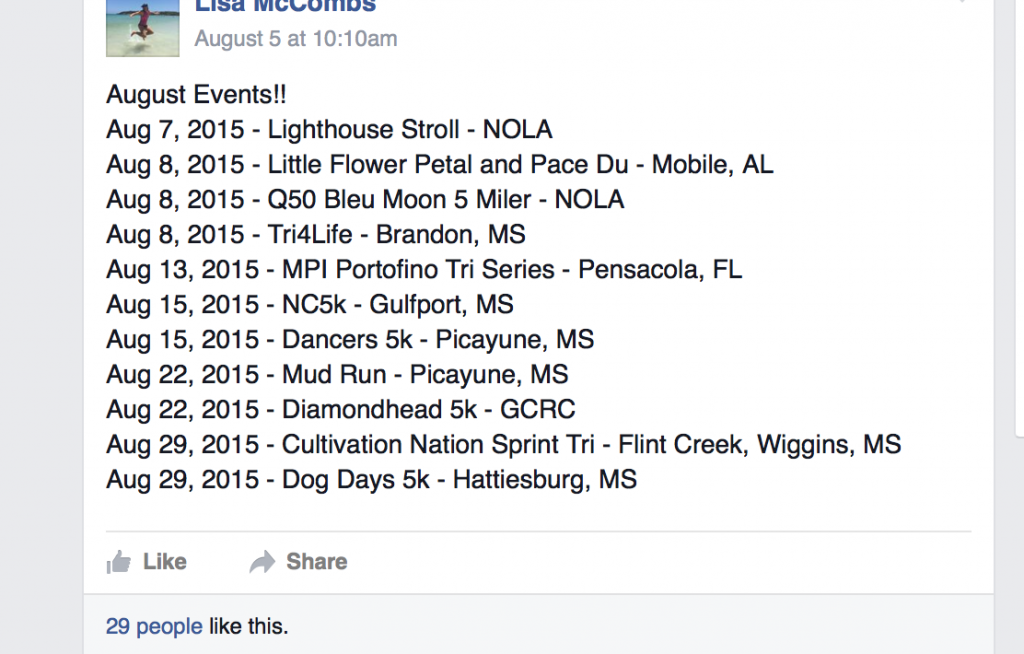The height and width of the screenshot is (654, 1024).
Task: Open the August 5 at 10:10am timestamp
Action: (x=296, y=39)
